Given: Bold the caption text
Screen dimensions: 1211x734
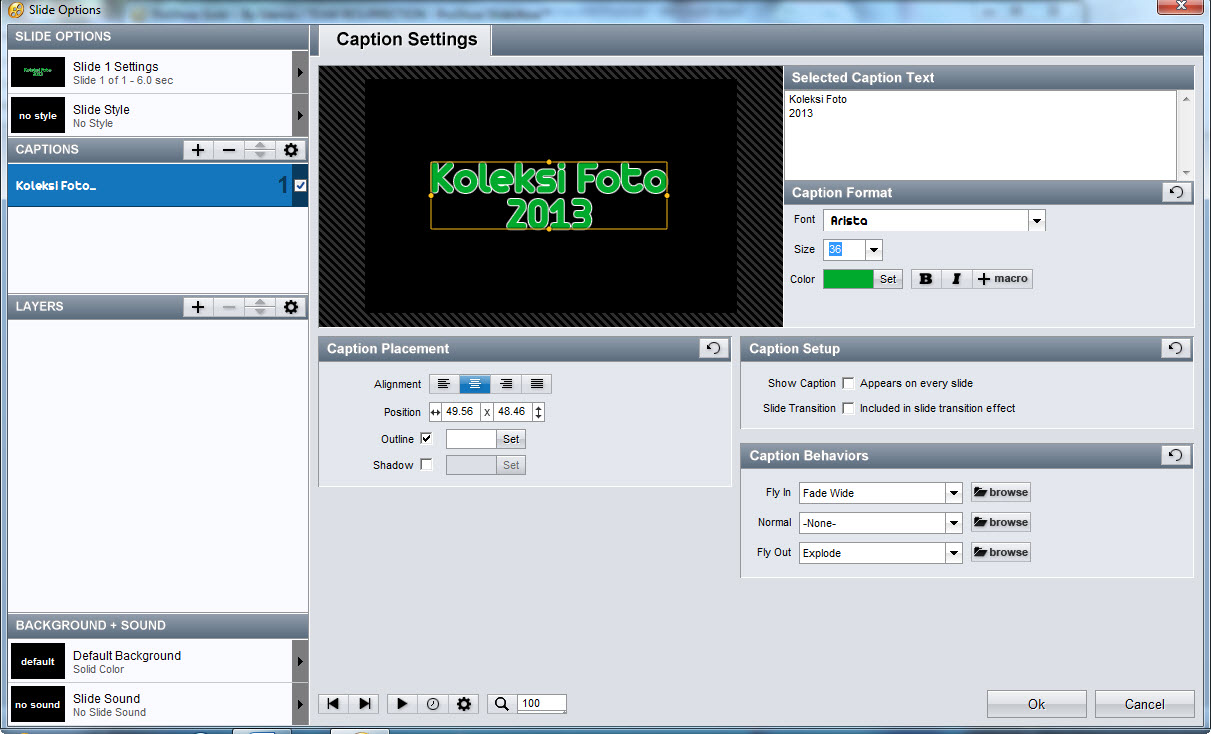Looking at the screenshot, I should tap(926, 279).
